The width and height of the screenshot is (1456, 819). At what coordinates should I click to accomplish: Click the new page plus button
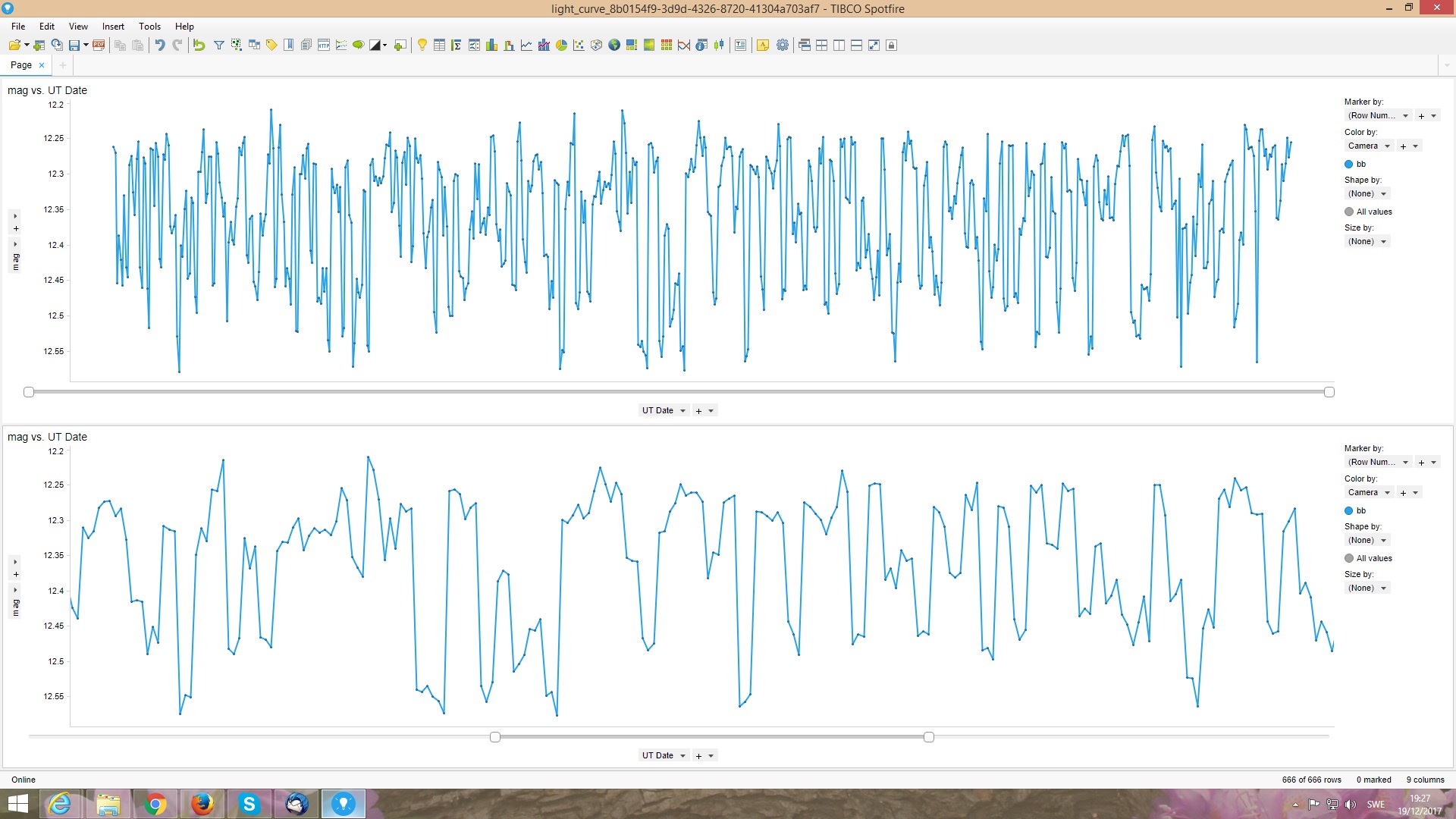pos(63,65)
